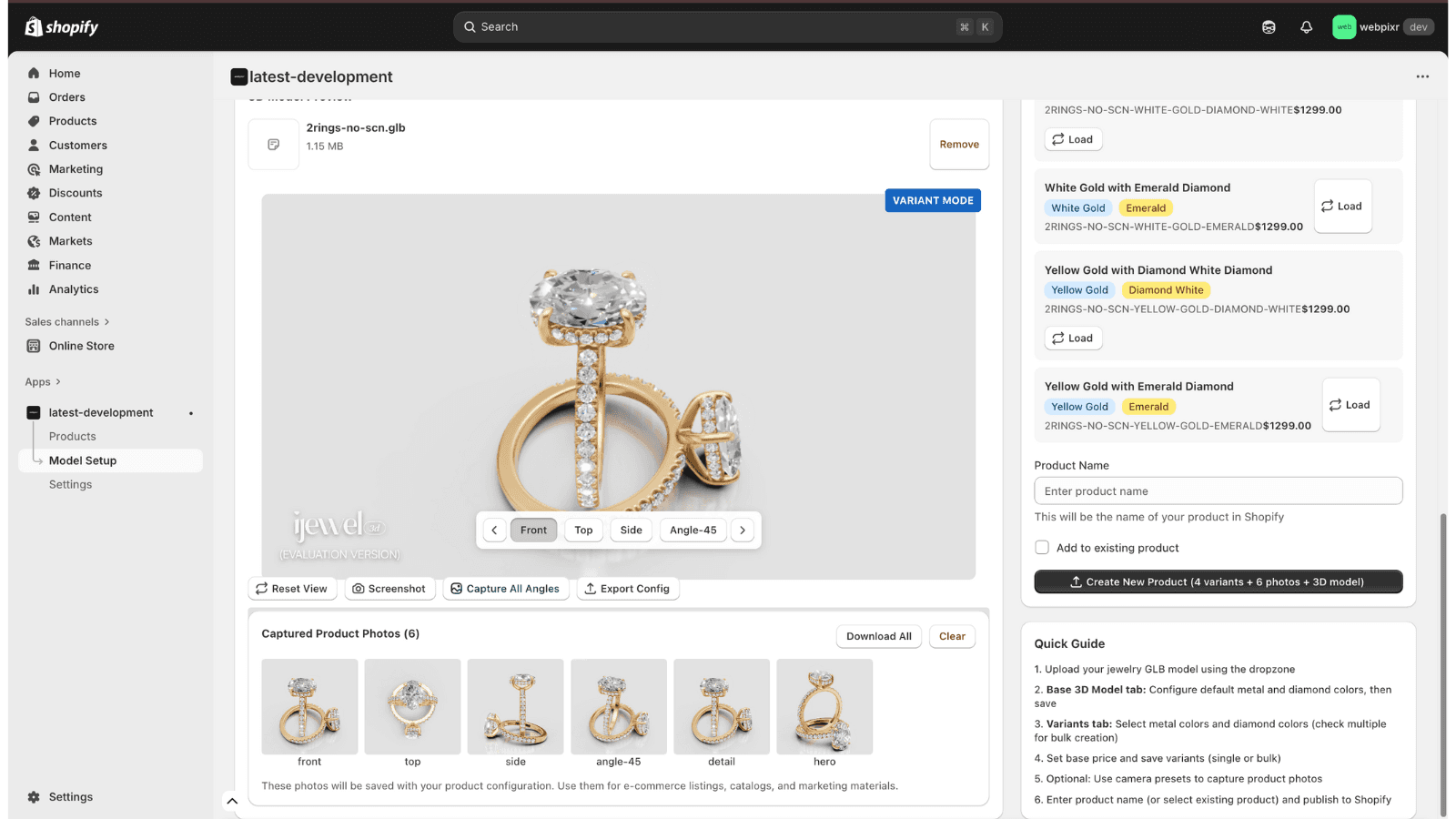The height and width of the screenshot is (819, 1456).
Task: Go to previous camera preset arrow
Action: (x=494, y=531)
